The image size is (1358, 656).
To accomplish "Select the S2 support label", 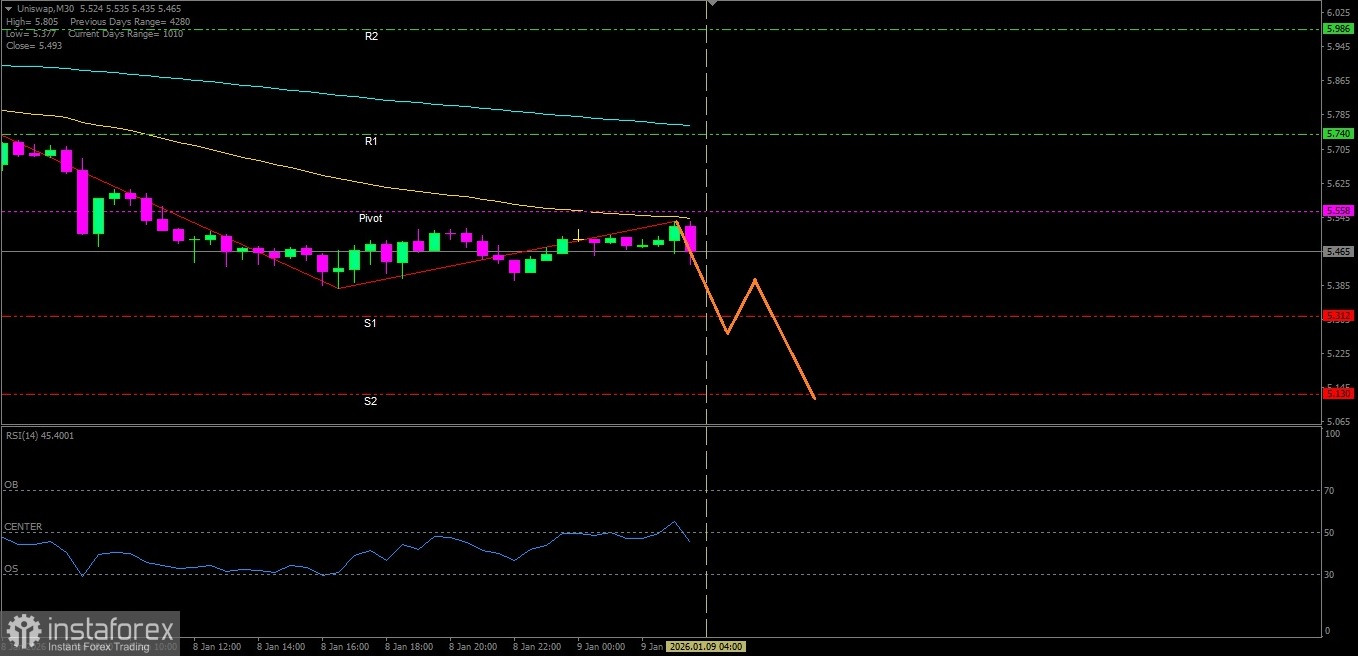I will [370, 402].
